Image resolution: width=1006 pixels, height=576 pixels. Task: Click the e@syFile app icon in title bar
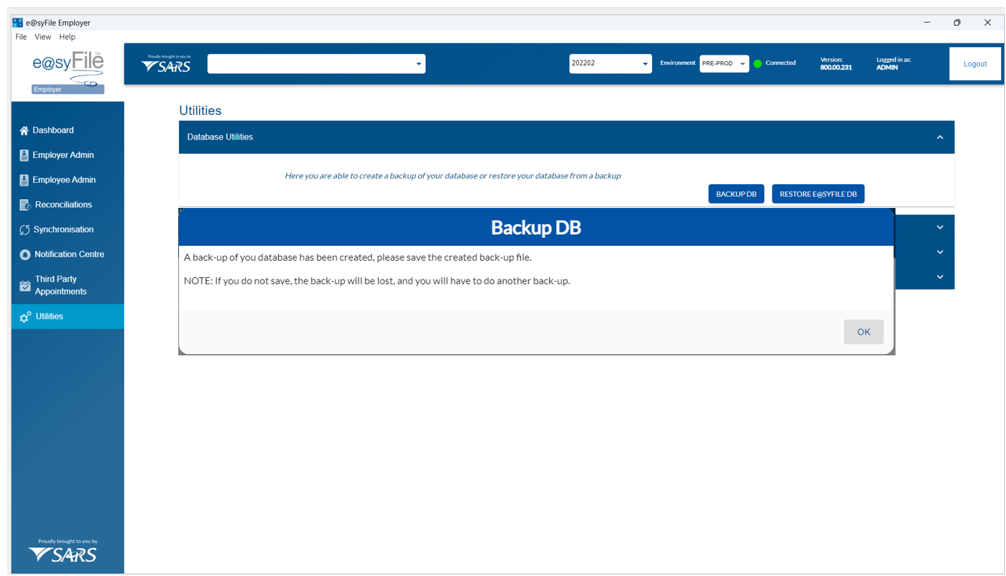tap(18, 22)
